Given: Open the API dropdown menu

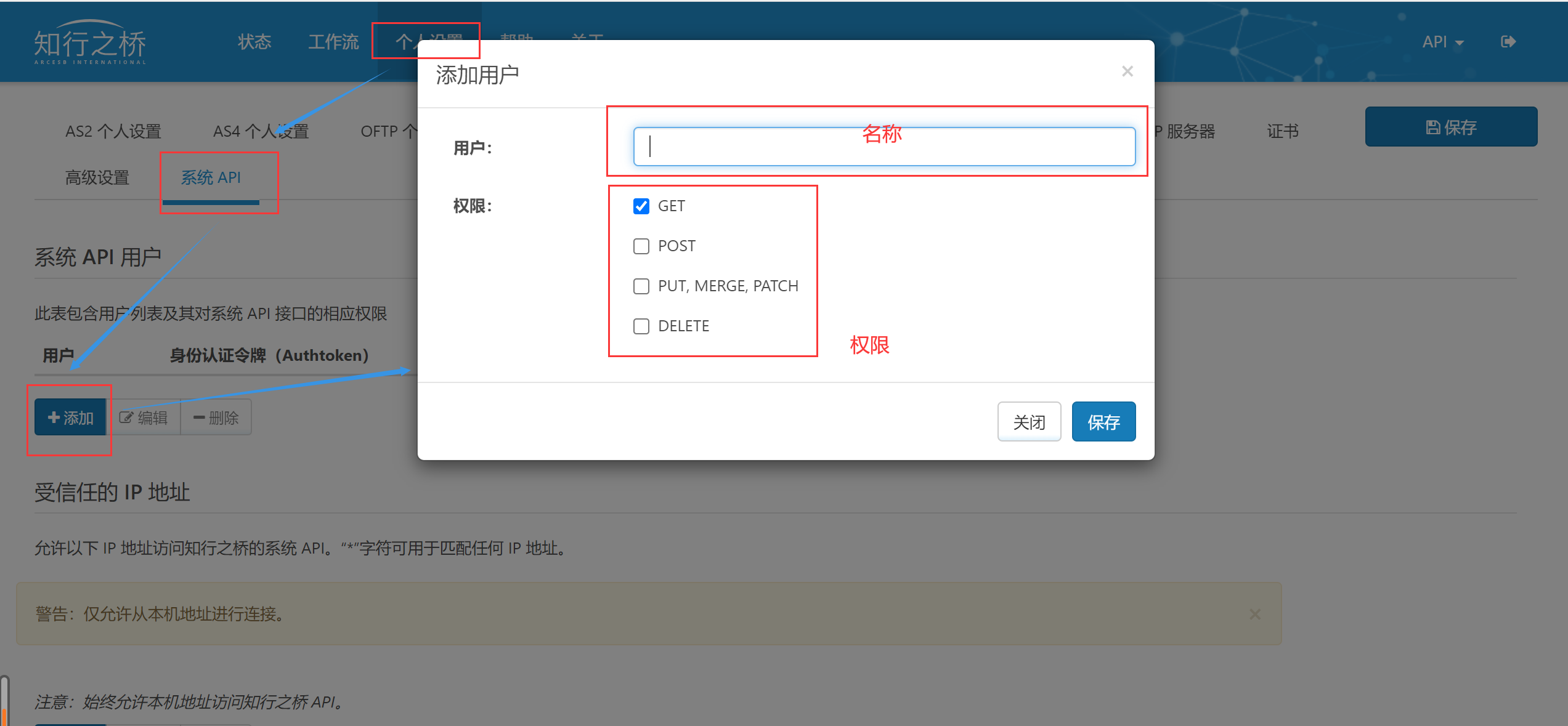Looking at the screenshot, I should (1443, 42).
